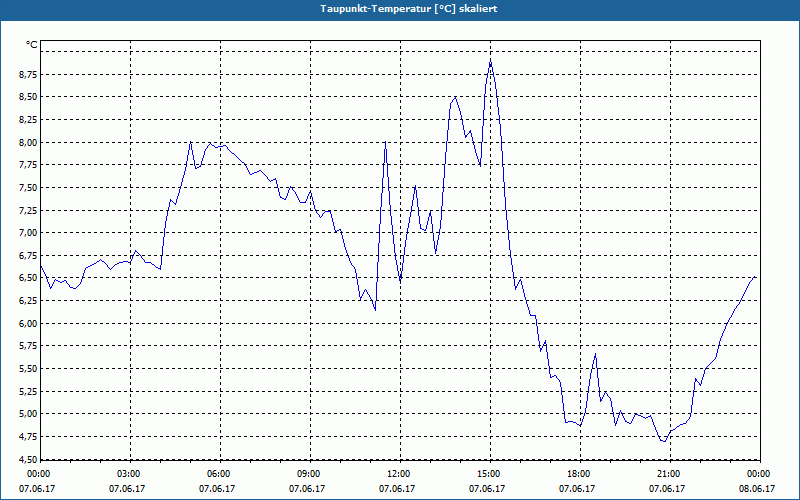Click the curve's highest peak near 15:00

[x=490, y=62]
